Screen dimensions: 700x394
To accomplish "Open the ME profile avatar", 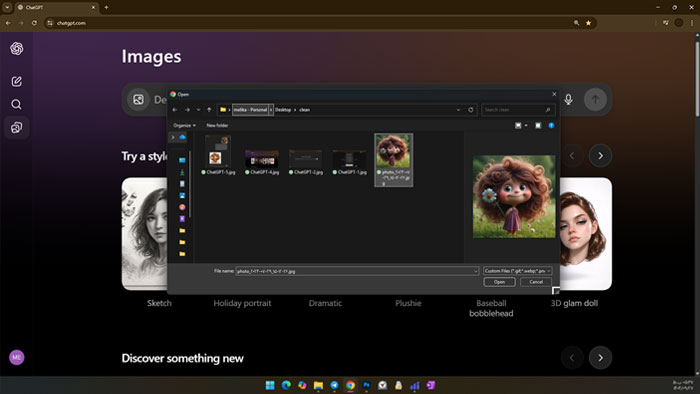I will click(17, 357).
